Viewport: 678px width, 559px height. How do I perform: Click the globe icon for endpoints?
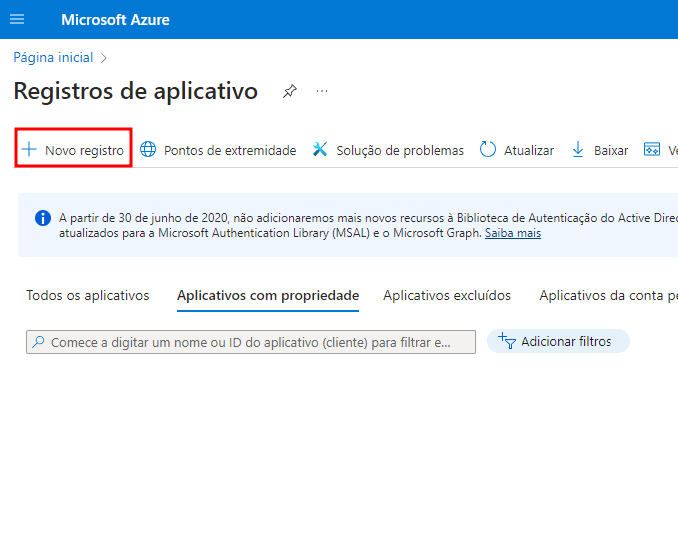(x=148, y=150)
